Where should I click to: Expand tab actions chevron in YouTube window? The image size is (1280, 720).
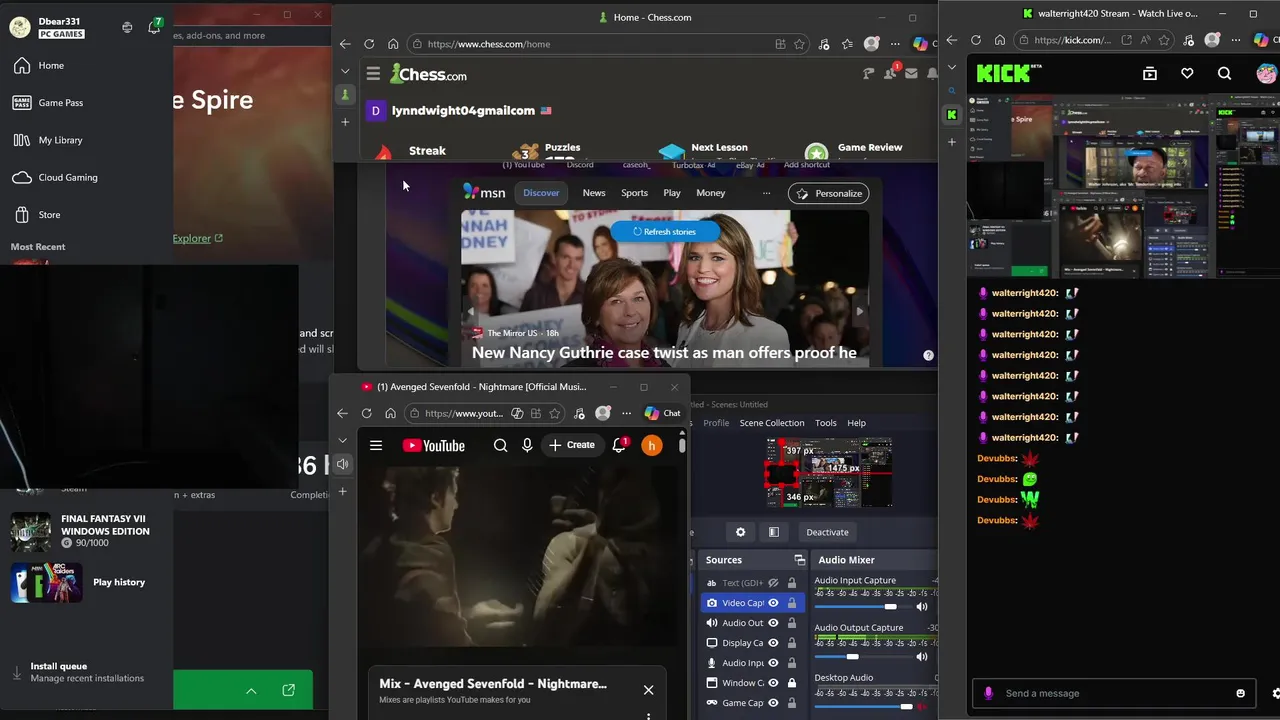coord(343,440)
